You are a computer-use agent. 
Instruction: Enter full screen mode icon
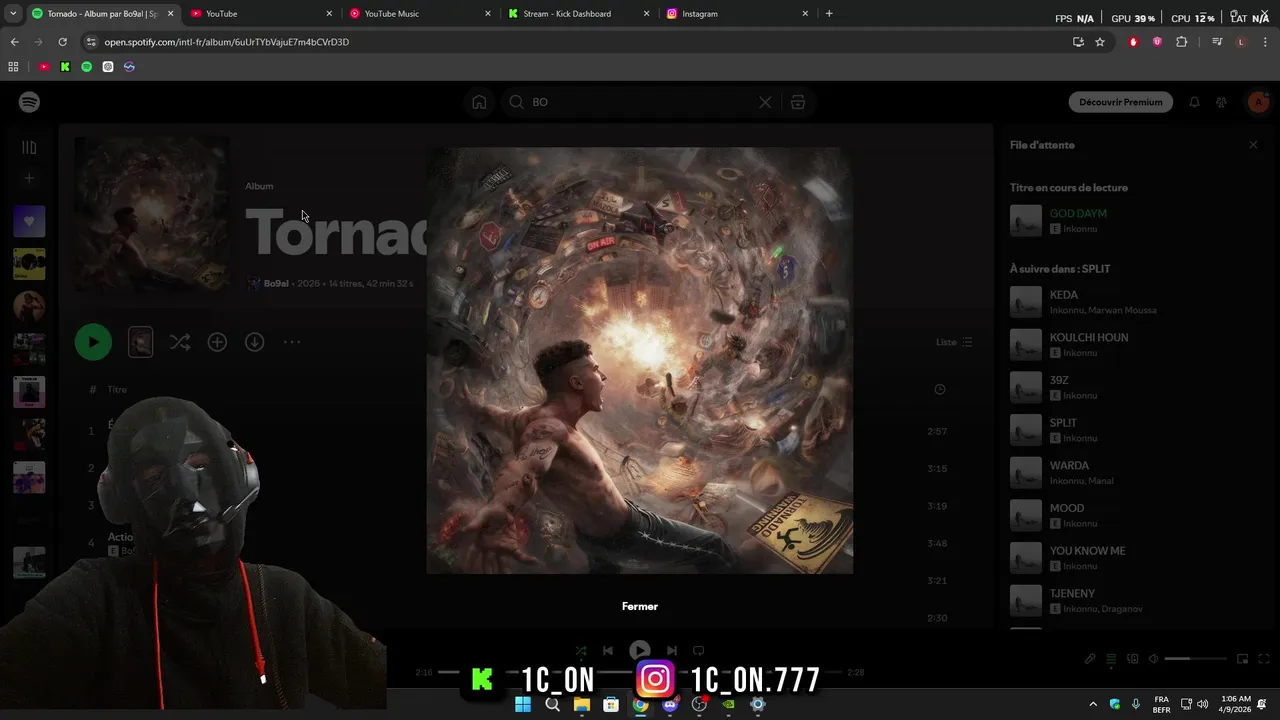[1264, 659]
